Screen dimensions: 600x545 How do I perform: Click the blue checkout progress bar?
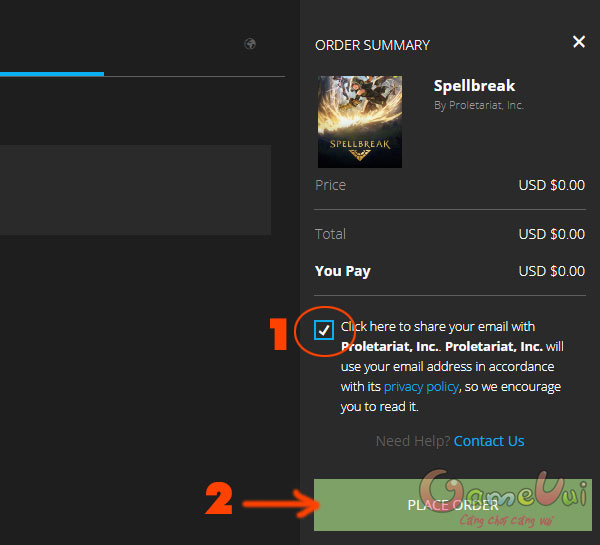point(51,73)
